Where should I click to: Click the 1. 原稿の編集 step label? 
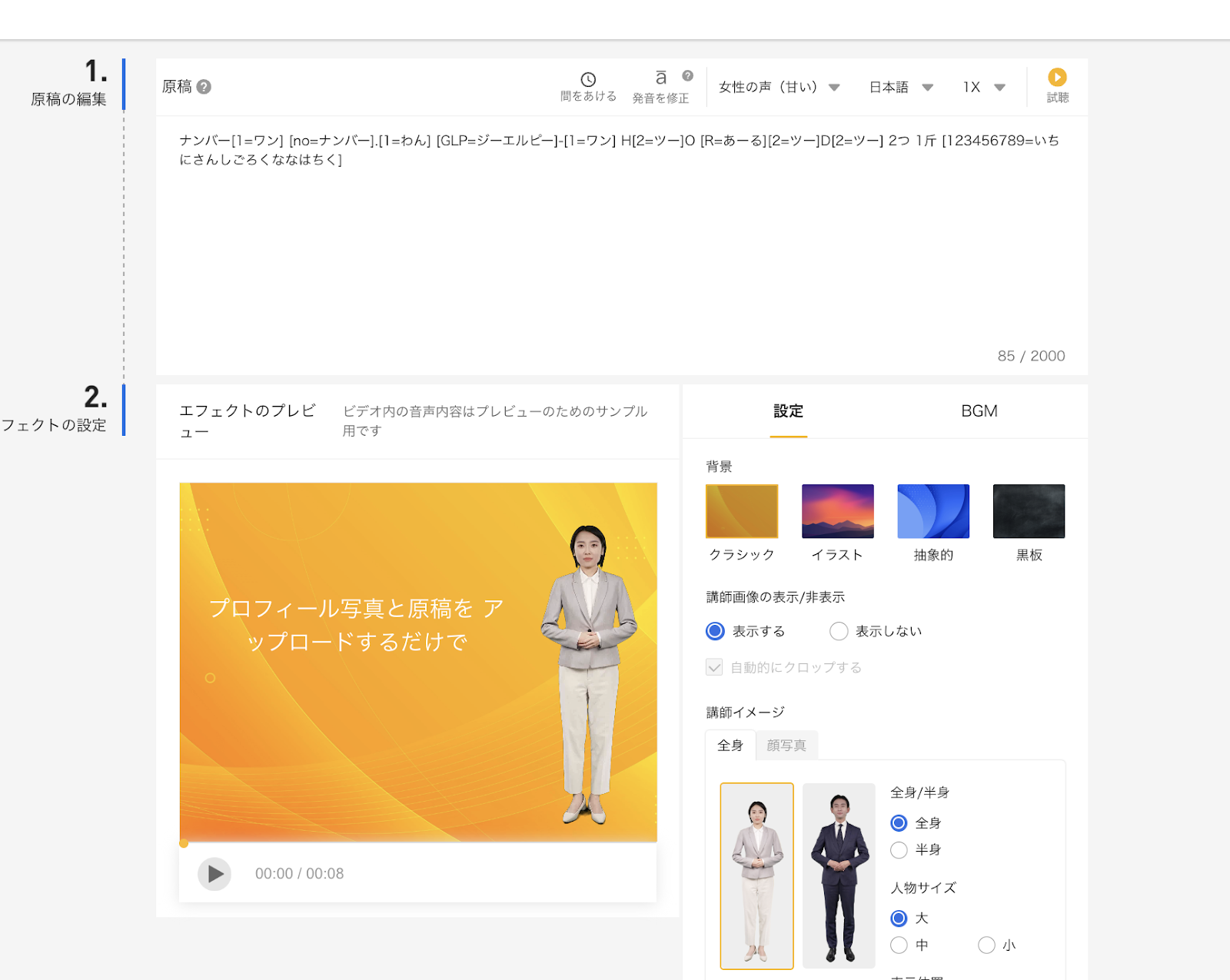tap(69, 85)
